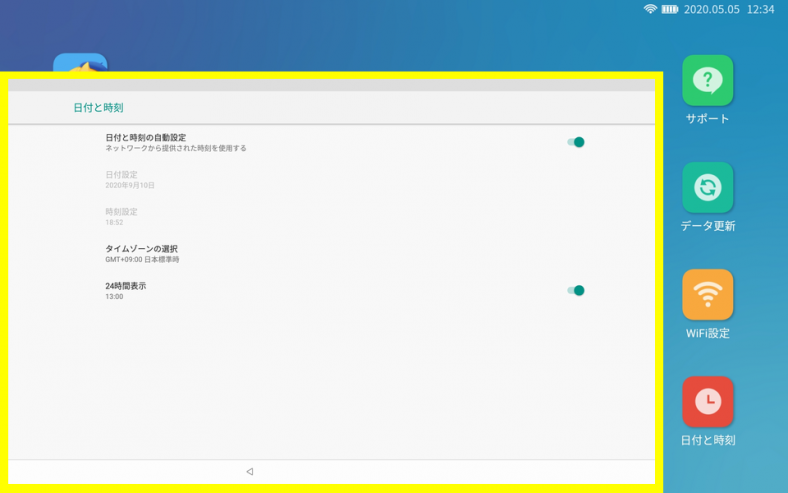Click the サポート label under green icon

[x=708, y=119]
